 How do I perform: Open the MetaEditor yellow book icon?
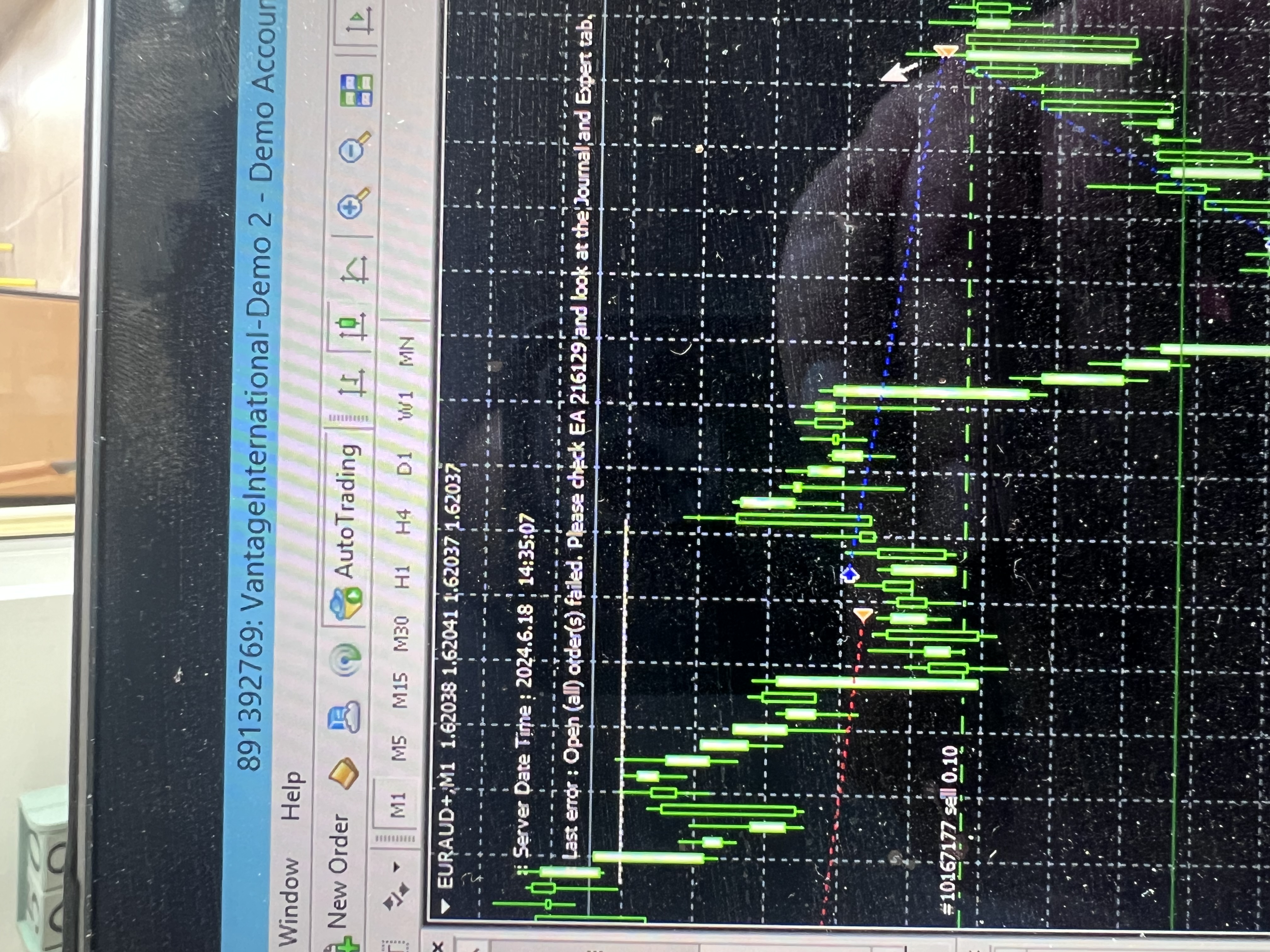pyautogui.click(x=345, y=773)
